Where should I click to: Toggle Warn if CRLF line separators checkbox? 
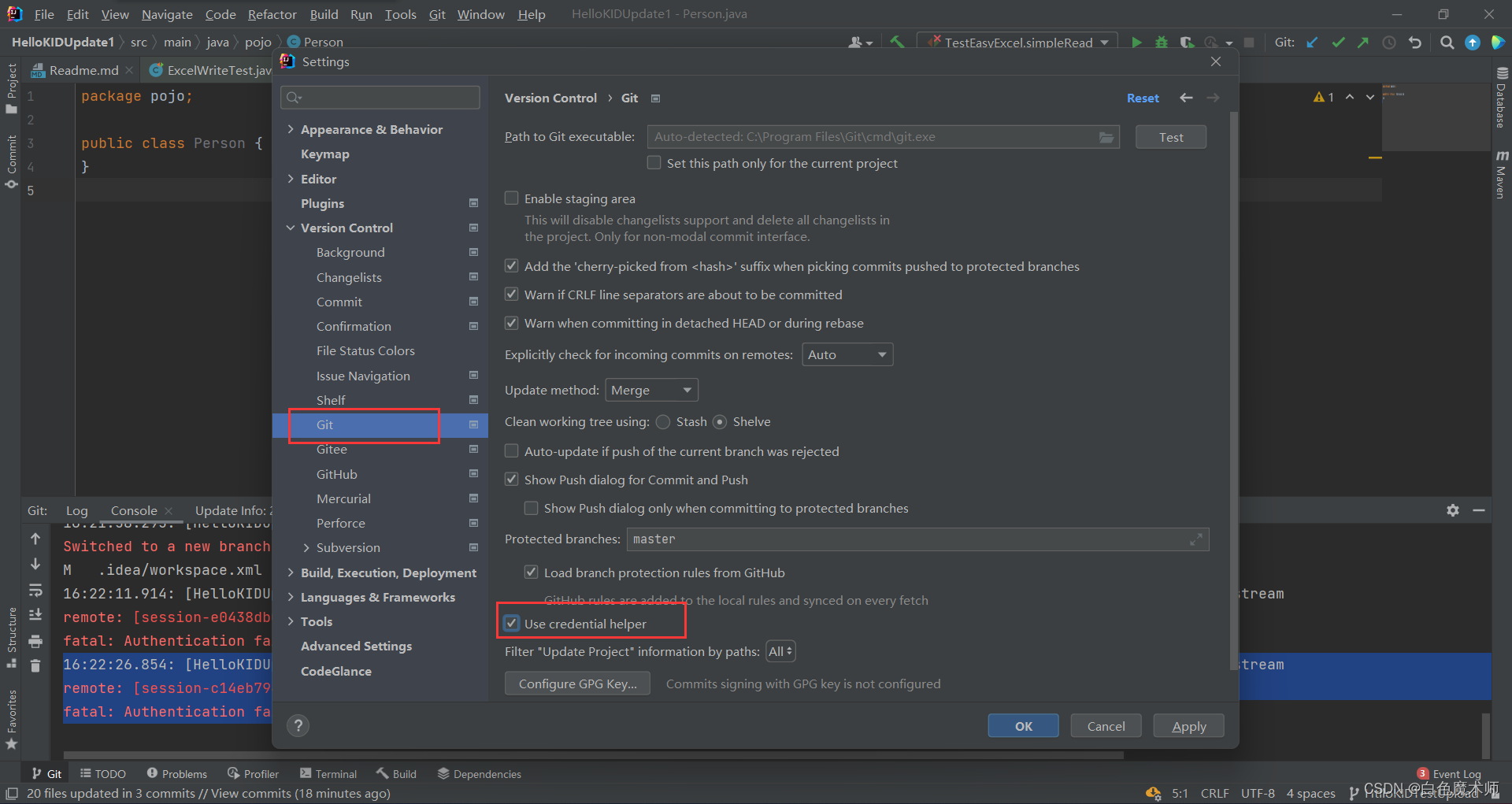512,295
